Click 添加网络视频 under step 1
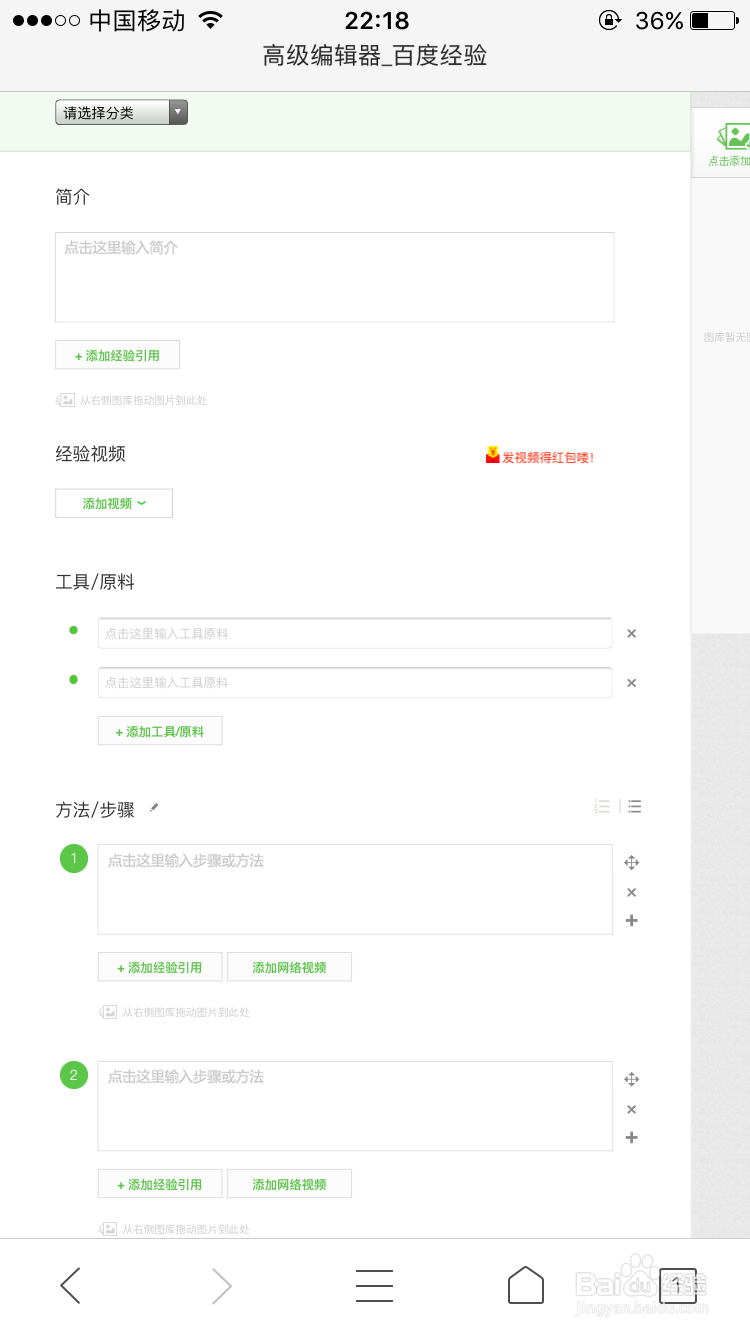Image resolution: width=750 pixels, height=1334 pixels. (x=289, y=967)
